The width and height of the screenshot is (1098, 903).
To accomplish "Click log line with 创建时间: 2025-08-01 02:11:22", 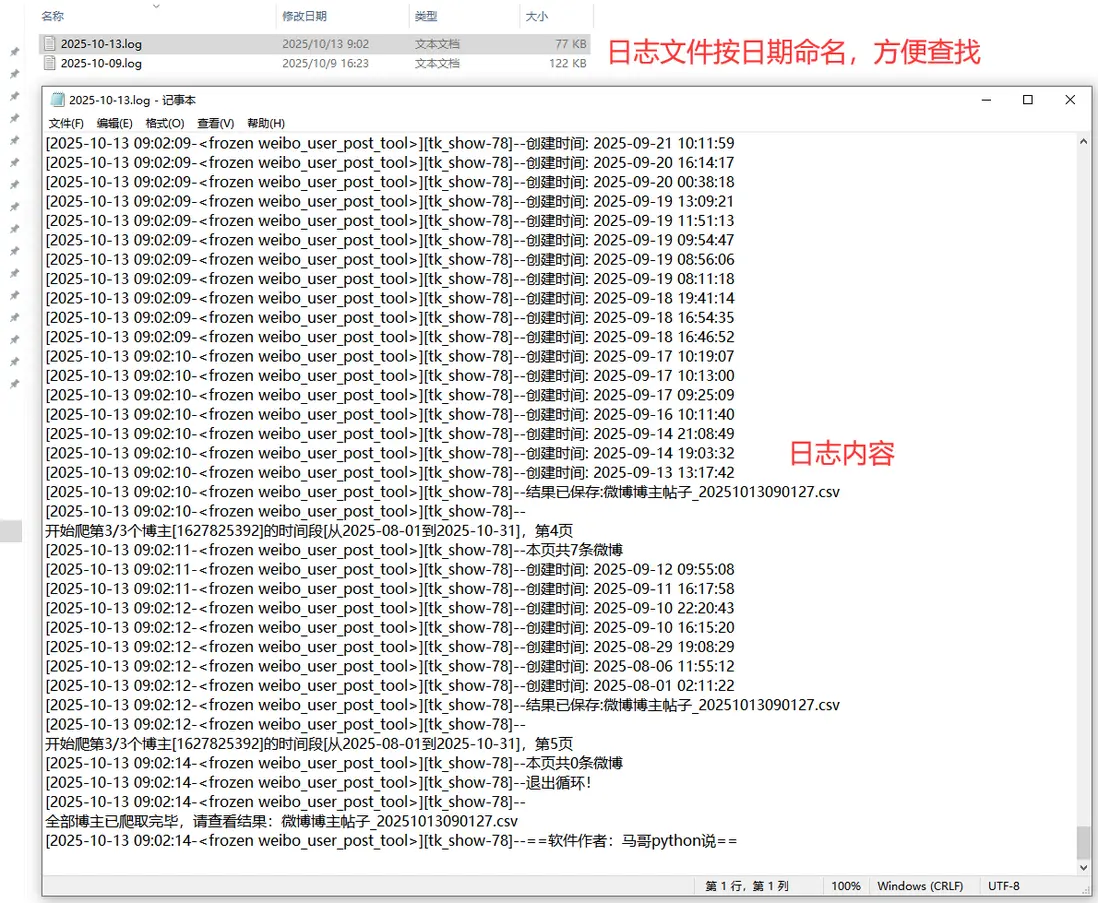I will 390,686.
